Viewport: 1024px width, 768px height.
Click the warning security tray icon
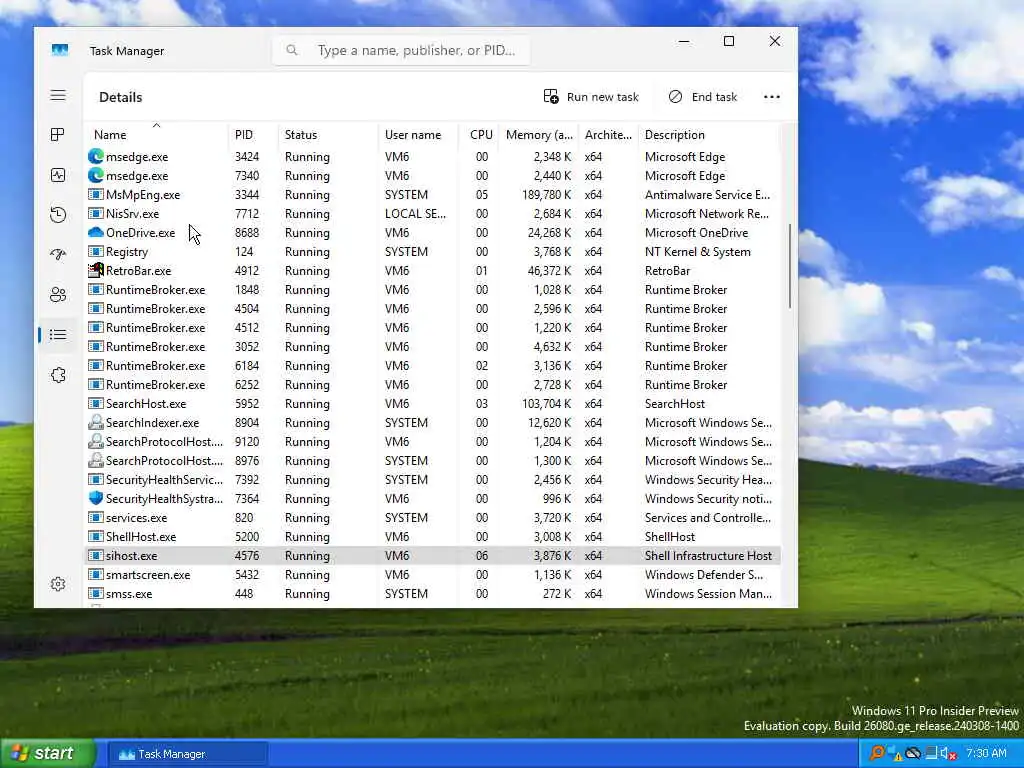click(897, 754)
